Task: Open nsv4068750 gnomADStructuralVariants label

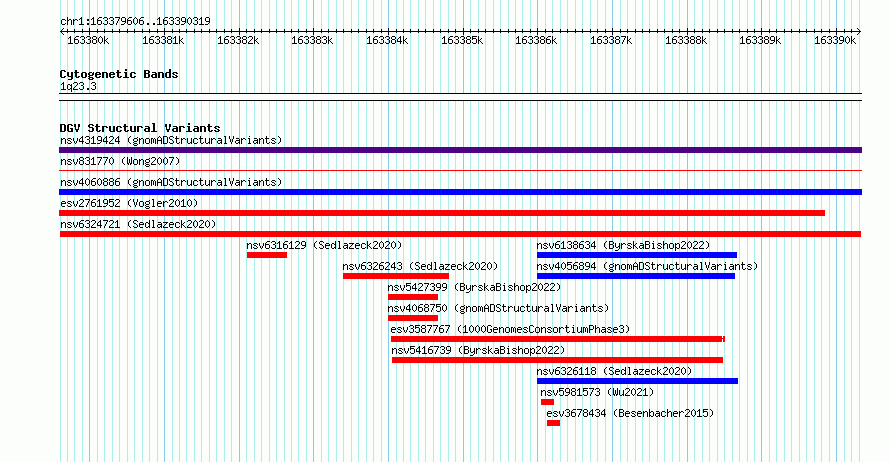Action: click(498, 308)
